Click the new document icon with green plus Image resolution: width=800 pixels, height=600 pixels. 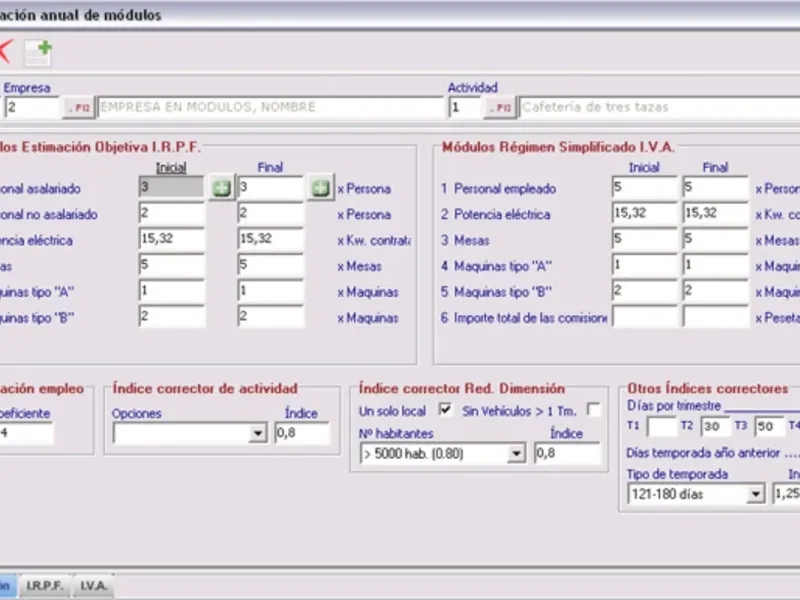pyautogui.click(x=39, y=53)
